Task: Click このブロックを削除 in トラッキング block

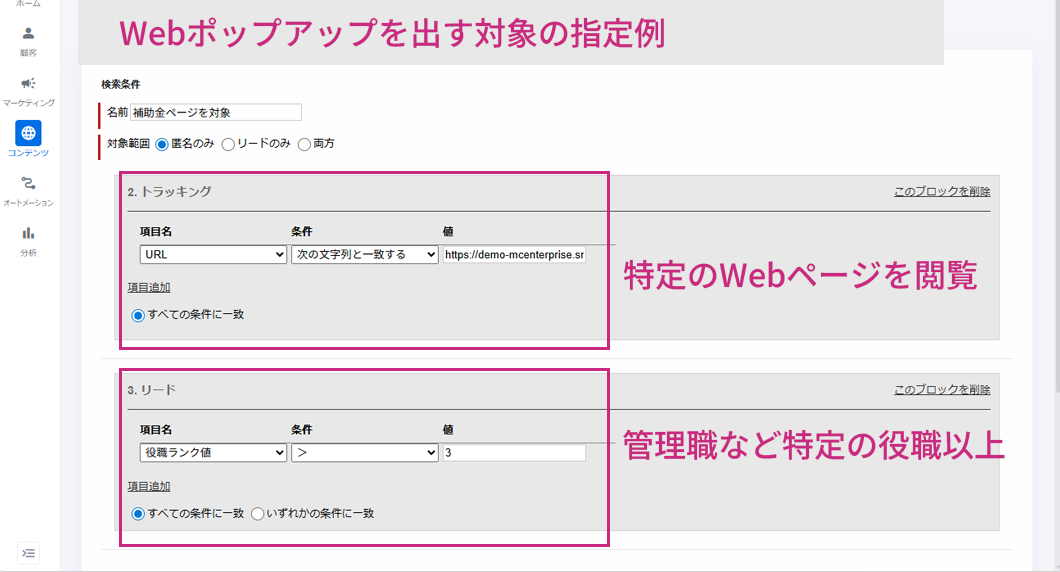Action: coord(942,191)
